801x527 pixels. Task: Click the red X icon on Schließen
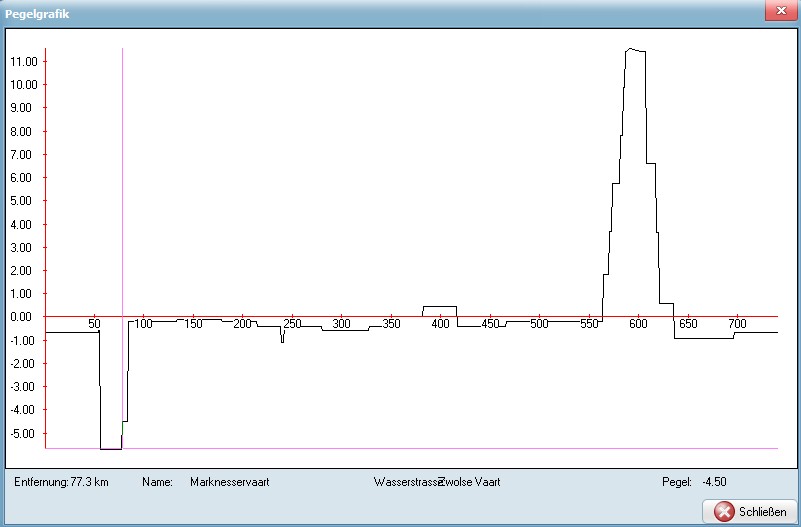(x=725, y=511)
